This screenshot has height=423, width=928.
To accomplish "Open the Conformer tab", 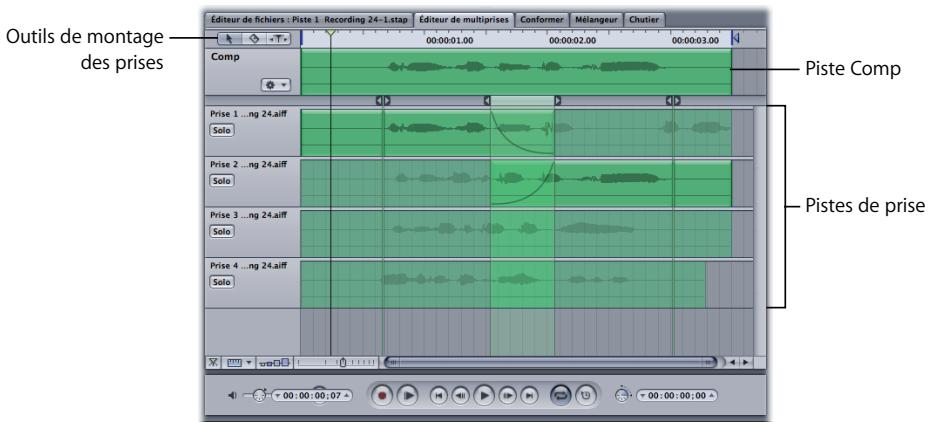I will [x=542, y=20].
